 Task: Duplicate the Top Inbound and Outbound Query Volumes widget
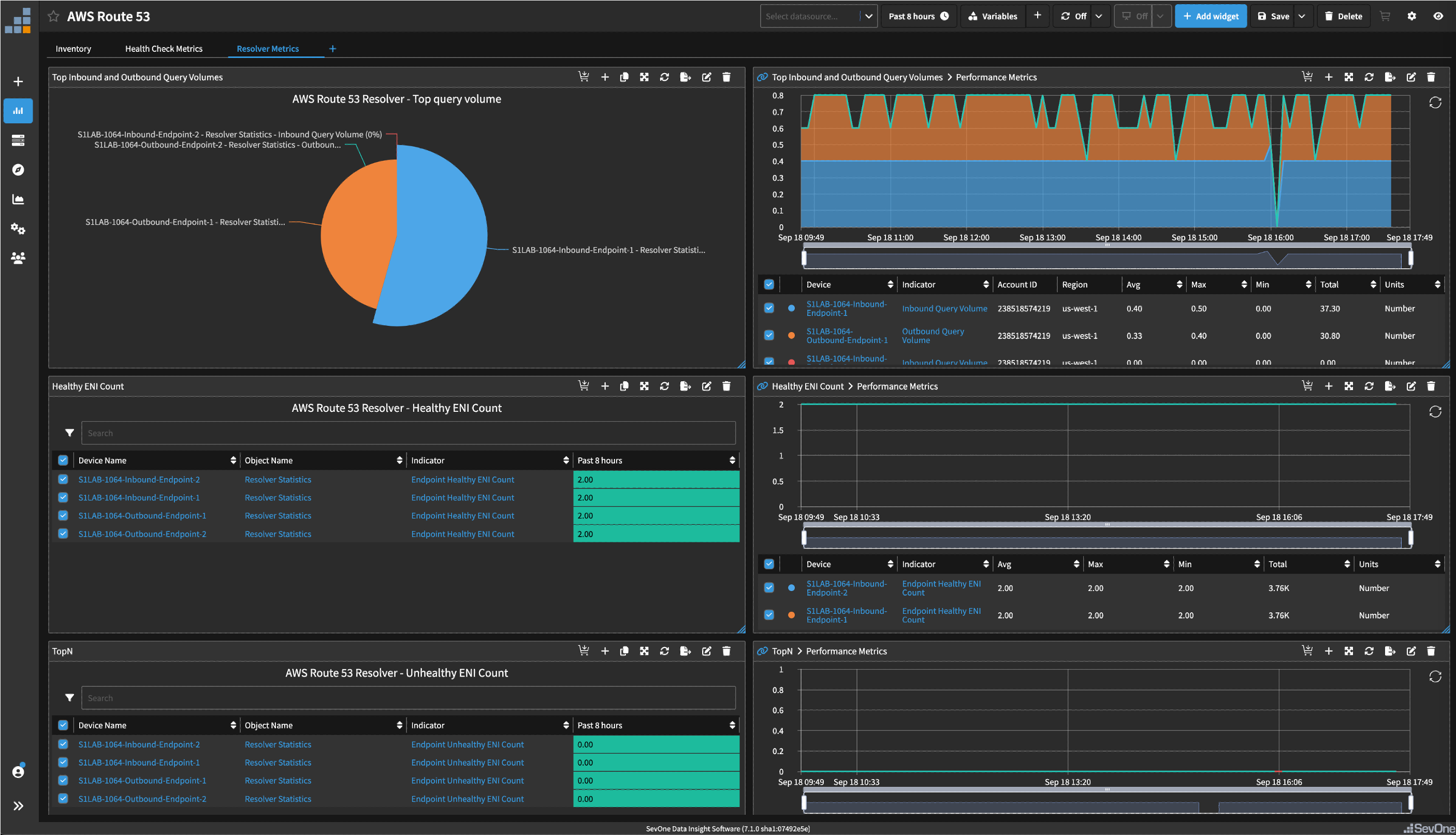tap(624, 77)
